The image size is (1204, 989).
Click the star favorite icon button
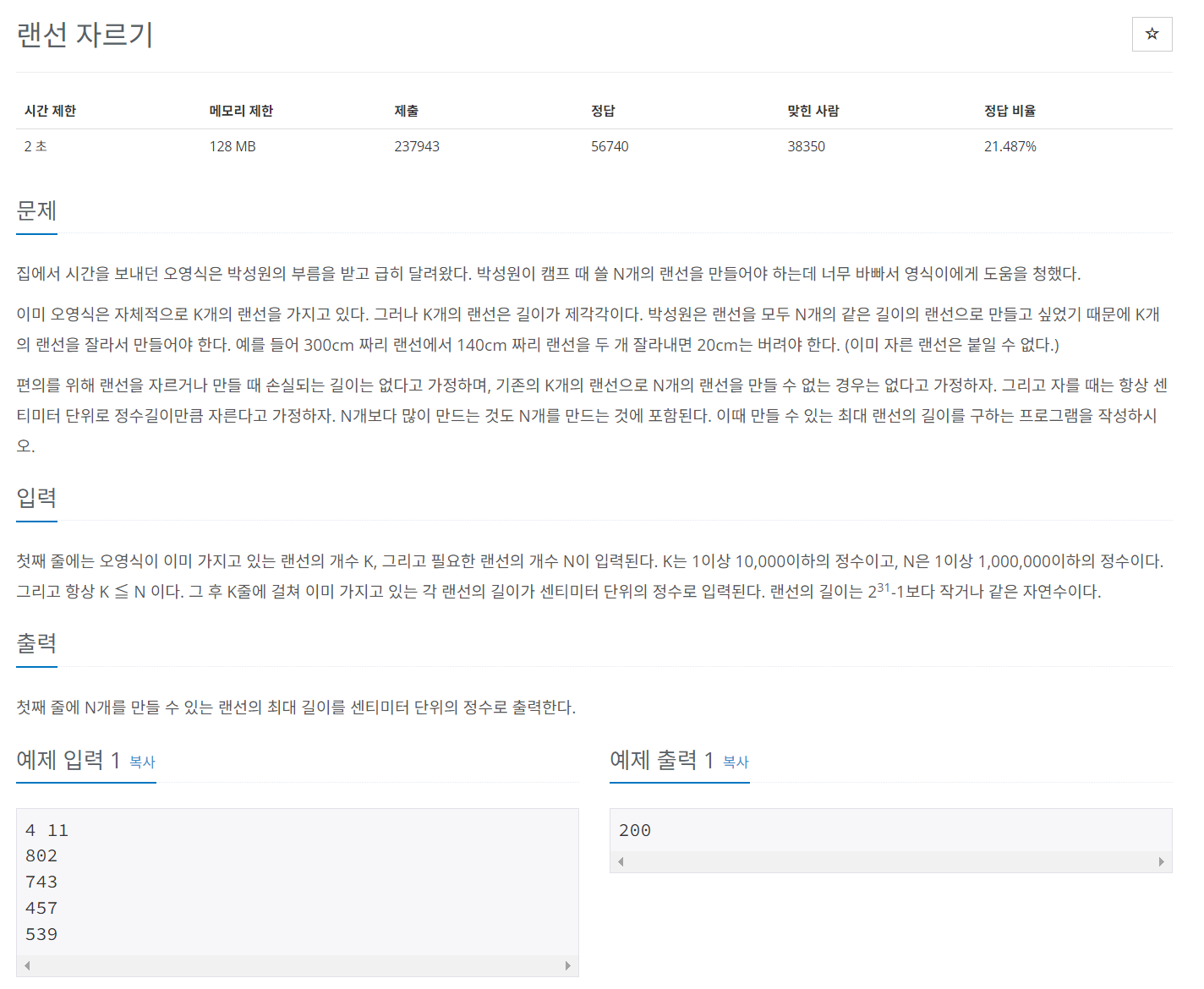click(x=1152, y=34)
